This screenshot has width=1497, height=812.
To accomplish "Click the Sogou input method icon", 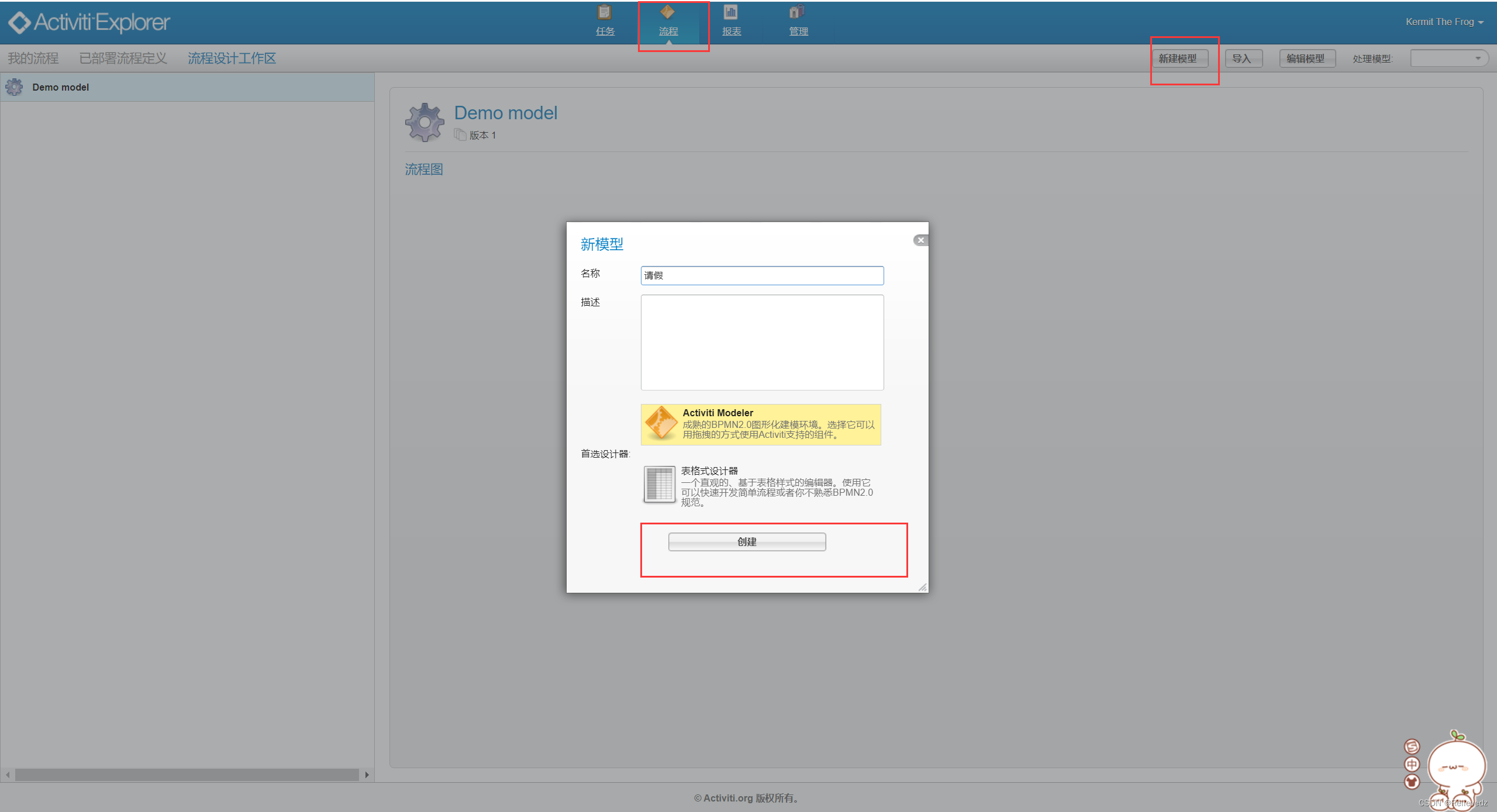I will [x=1412, y=747].
